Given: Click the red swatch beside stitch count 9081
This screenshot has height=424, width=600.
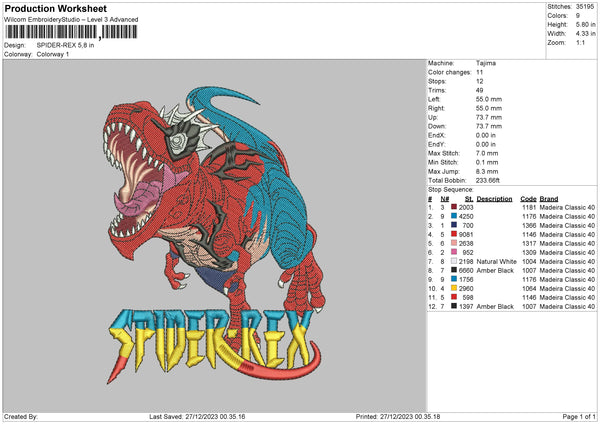Looking at the screenshot, I should pos(454,234).
